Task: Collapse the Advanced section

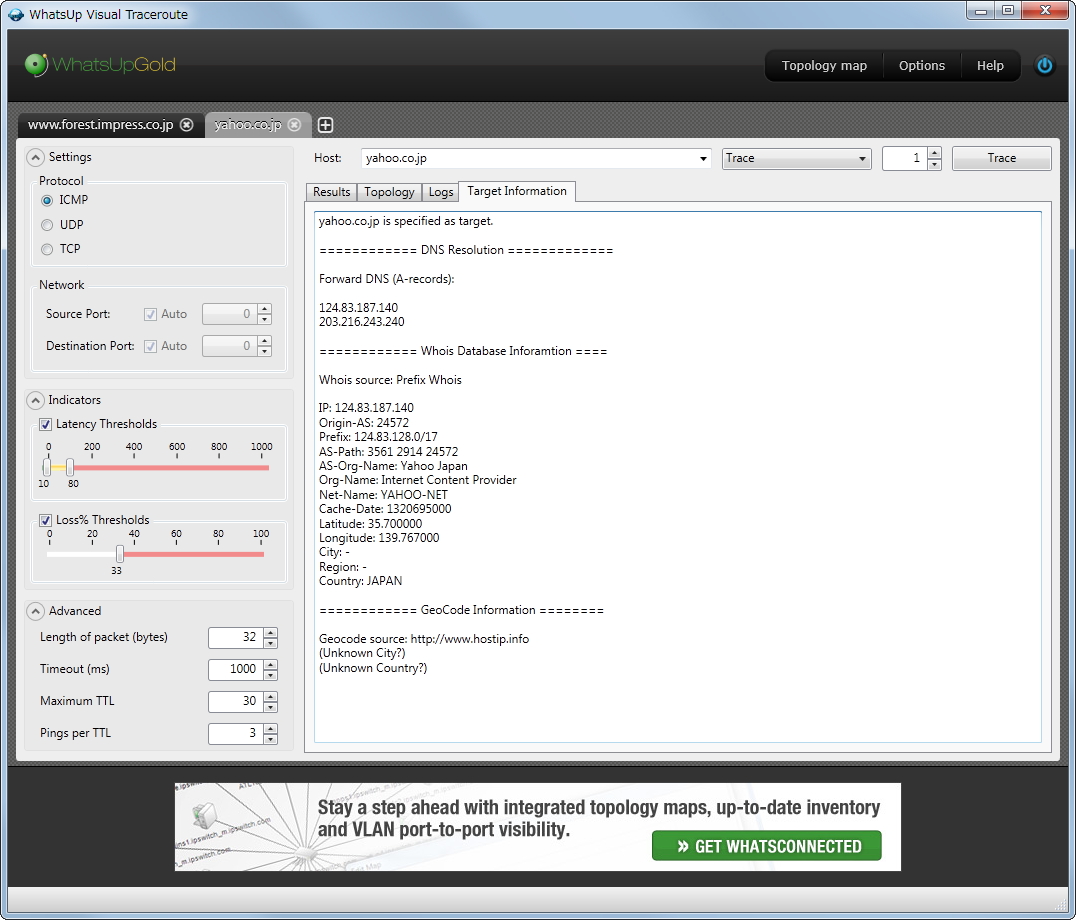Action: click(35, 611)
